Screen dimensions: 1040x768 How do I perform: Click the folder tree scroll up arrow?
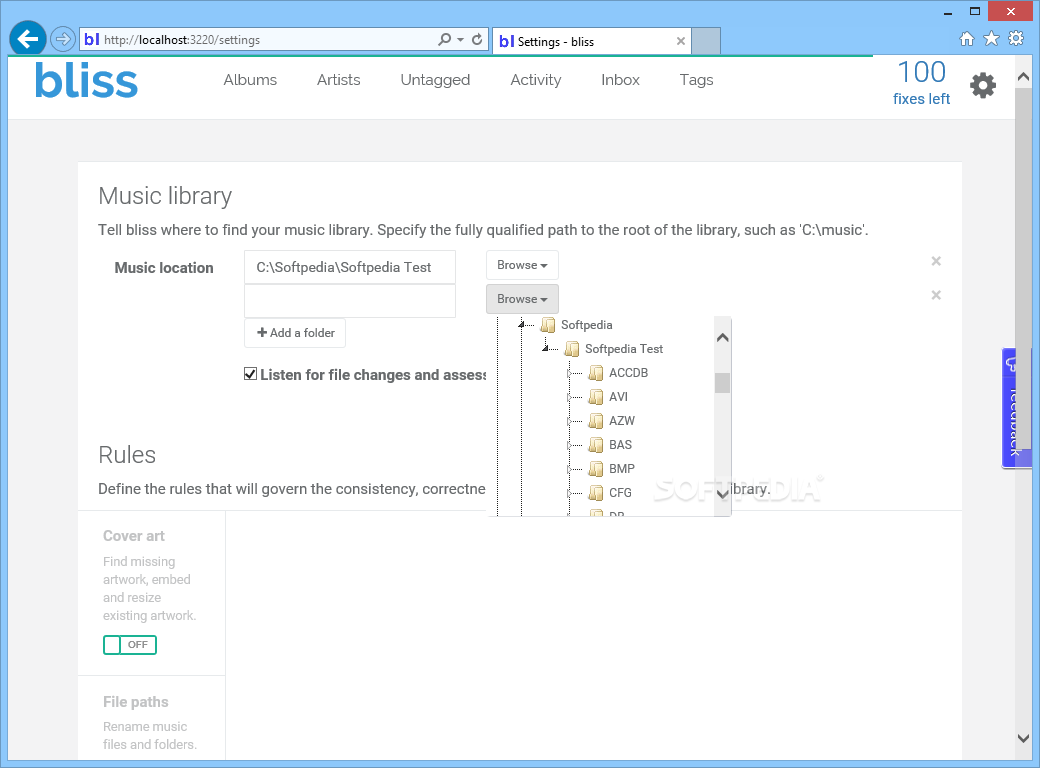722,338
